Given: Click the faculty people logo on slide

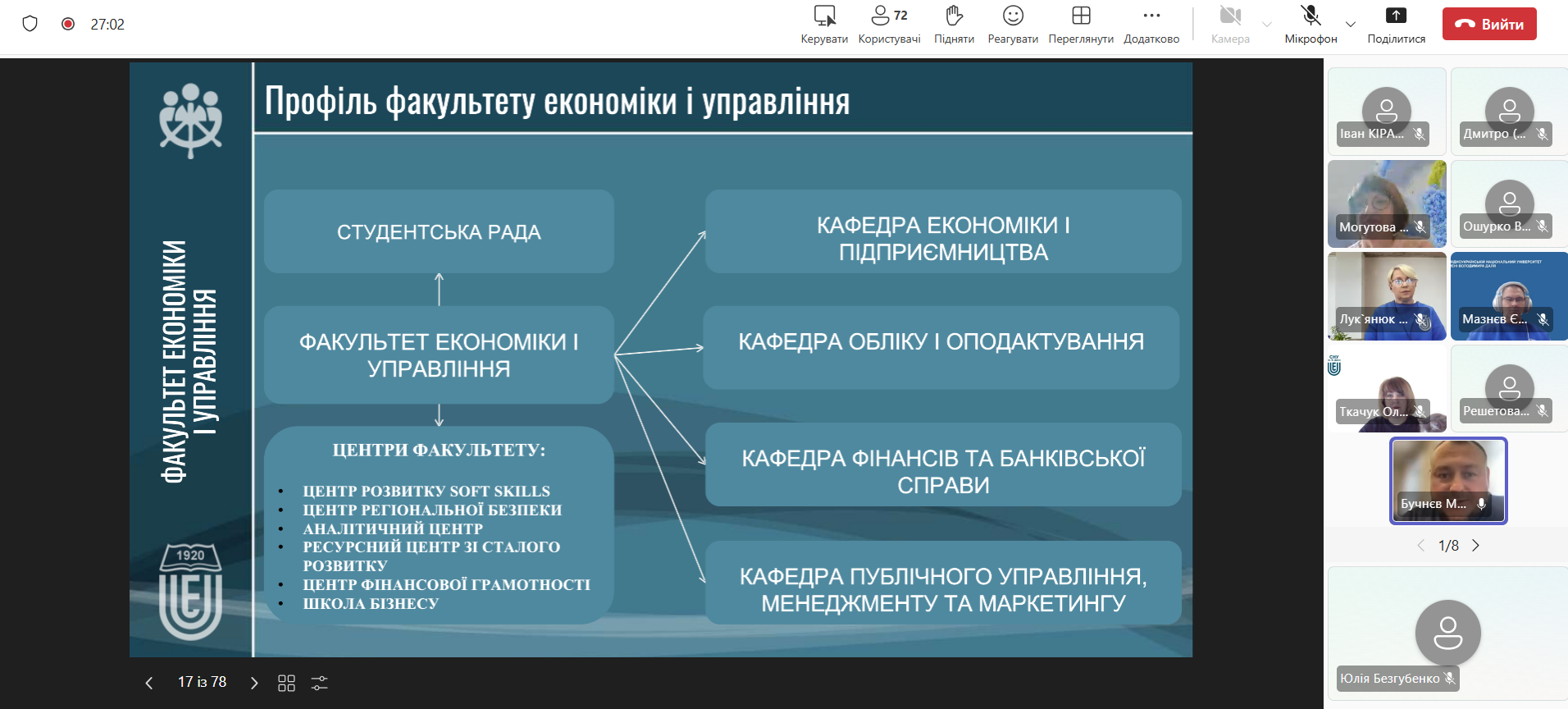Looking at the screenshot, I should [190, 121].
